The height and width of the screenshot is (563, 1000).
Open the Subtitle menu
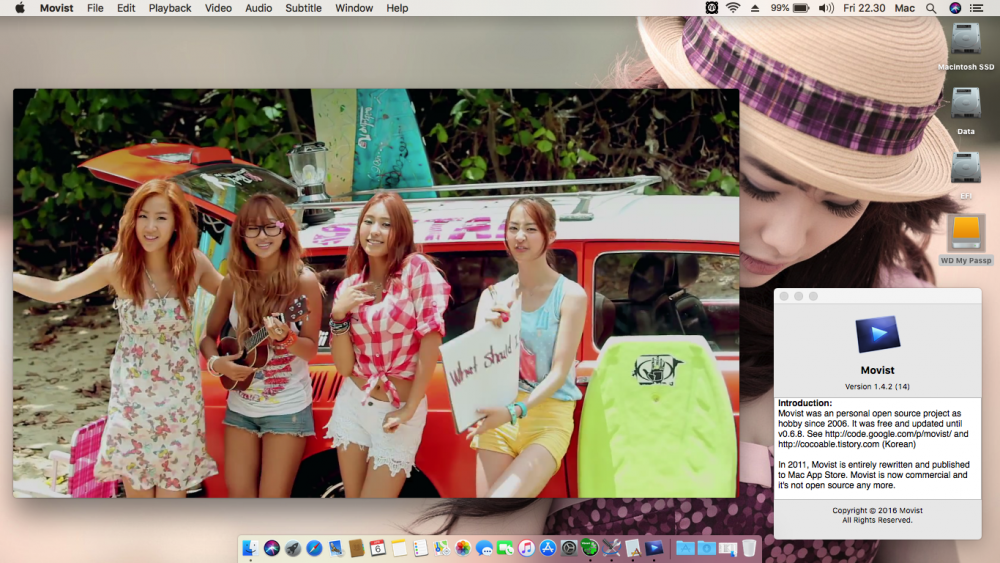(303, 8)
